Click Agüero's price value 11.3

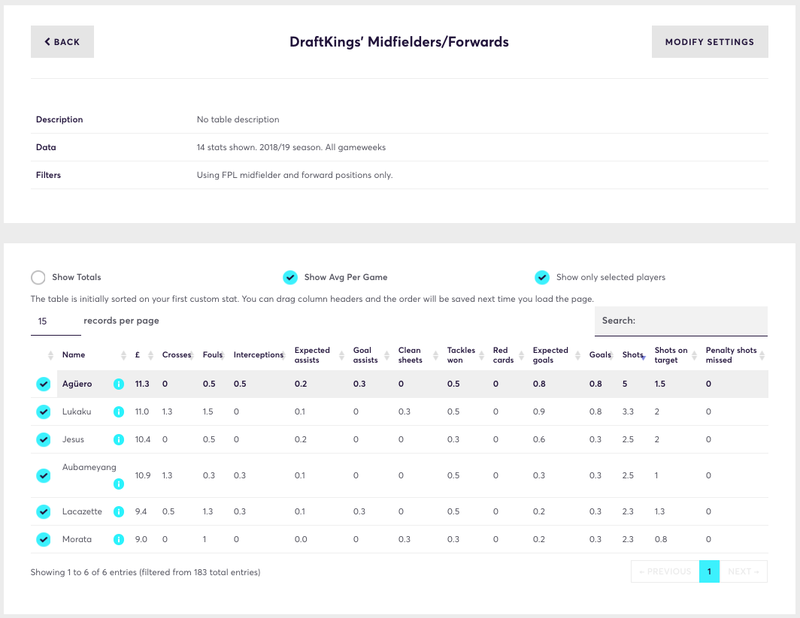pos(142,384)
